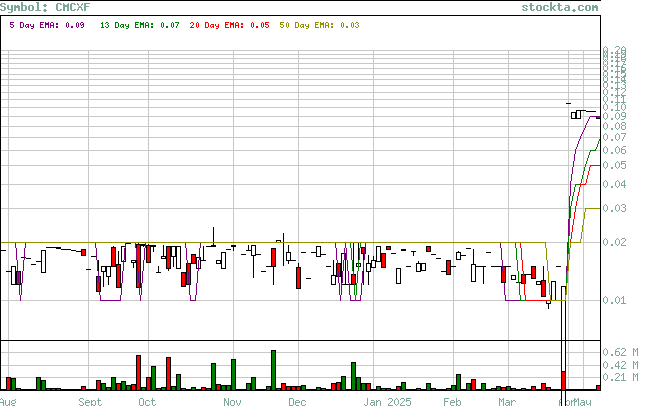Click the May month label

click(582, 402)
